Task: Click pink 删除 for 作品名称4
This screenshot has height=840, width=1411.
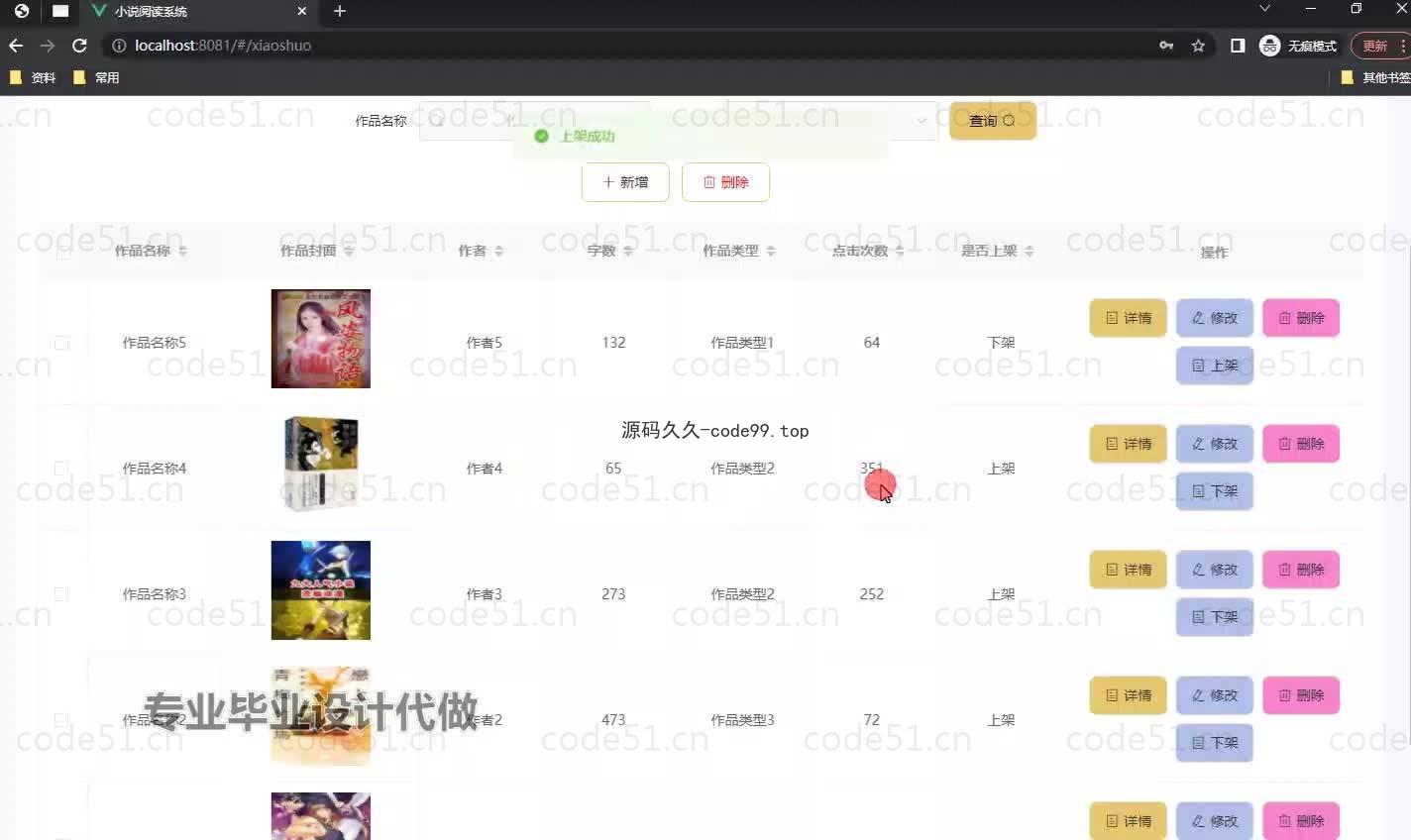Action: [x=1301, y=444]
